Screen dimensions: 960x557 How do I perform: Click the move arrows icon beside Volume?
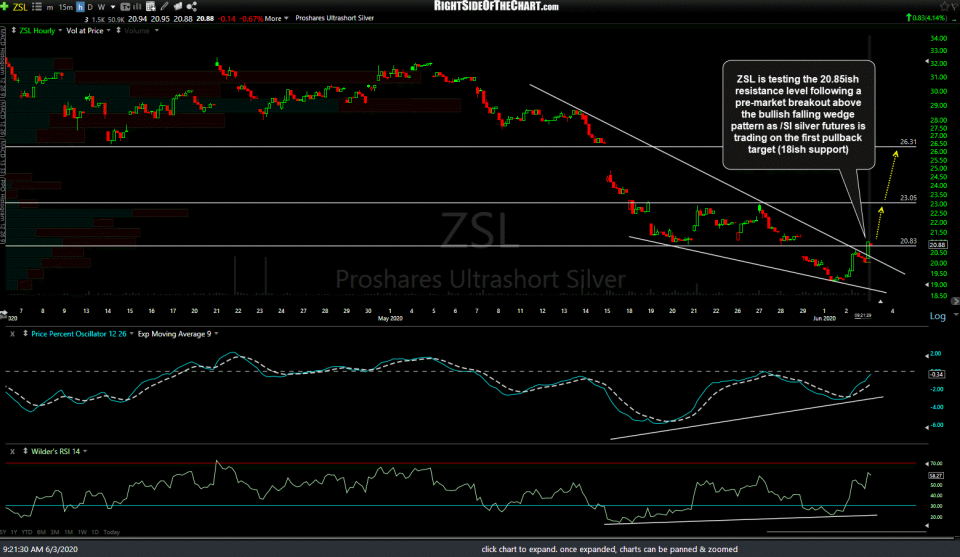pos(118,31)
